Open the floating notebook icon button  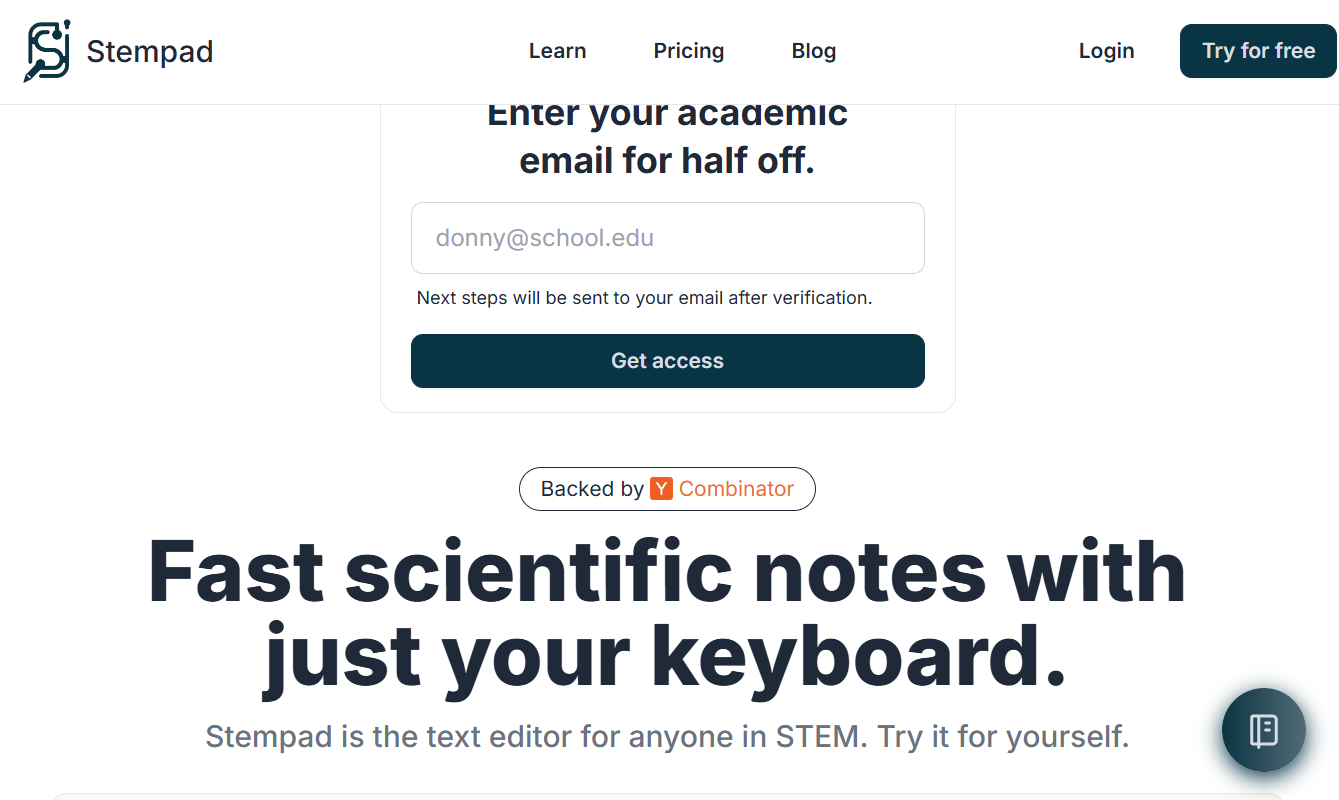(x=1263, y=731)
